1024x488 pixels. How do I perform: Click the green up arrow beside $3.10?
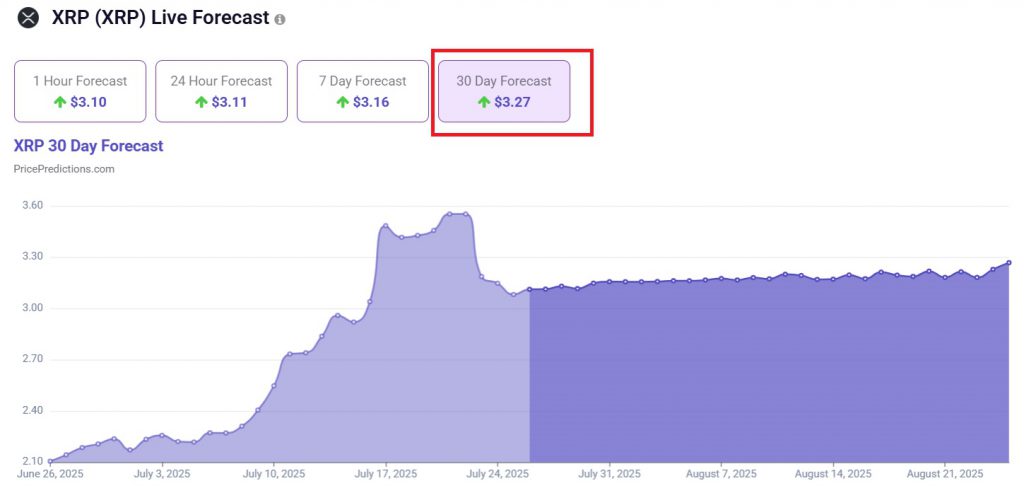[60, 102]
